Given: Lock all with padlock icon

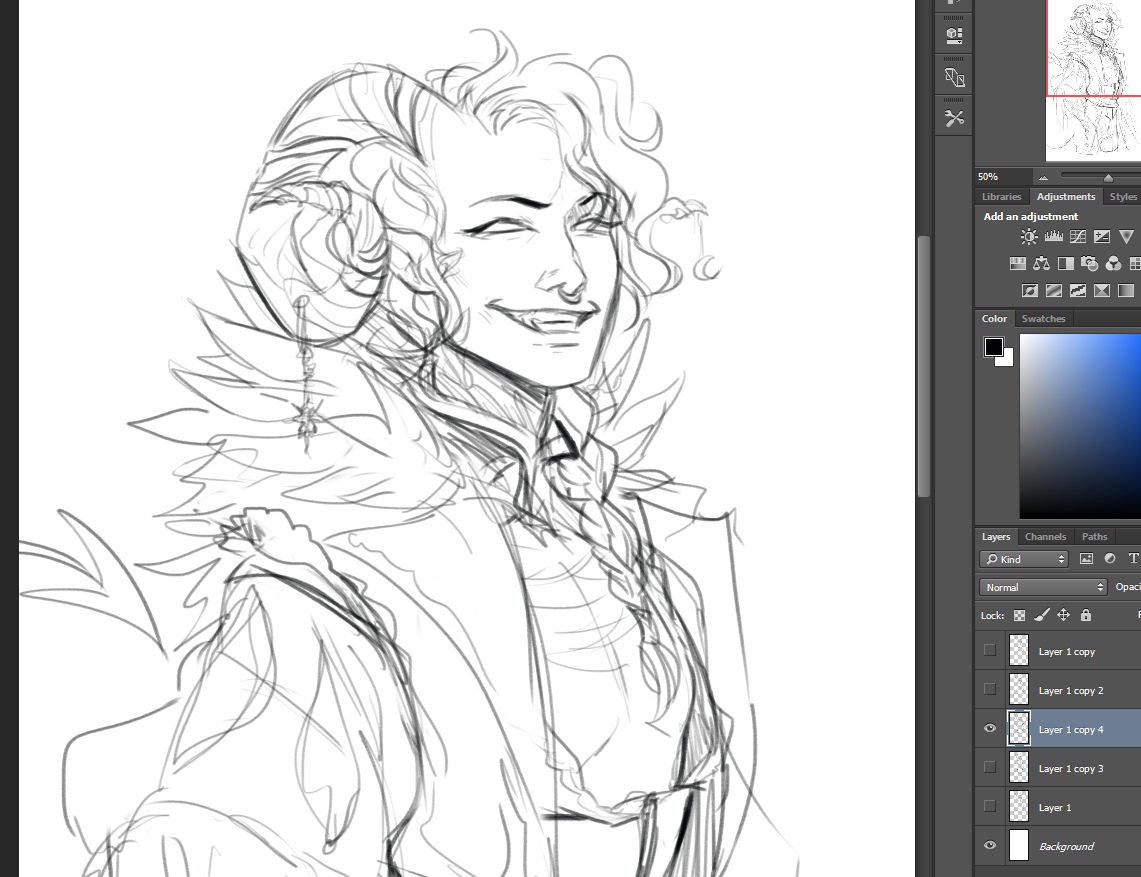Looking at the screenshot, I should [1086, 615].
